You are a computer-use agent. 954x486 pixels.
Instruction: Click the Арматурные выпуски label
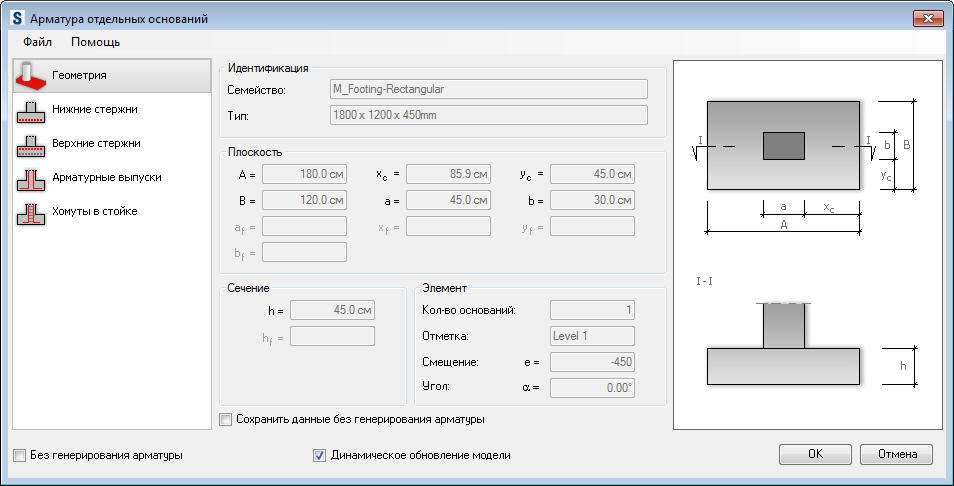[106, 178]
